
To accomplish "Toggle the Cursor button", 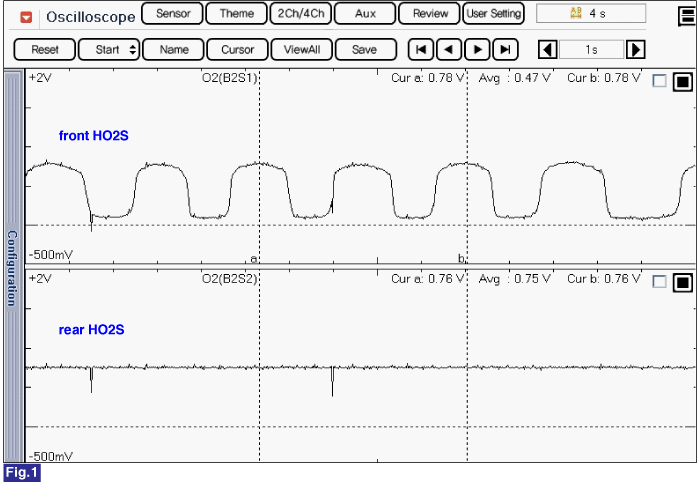I will click(238, 50).
